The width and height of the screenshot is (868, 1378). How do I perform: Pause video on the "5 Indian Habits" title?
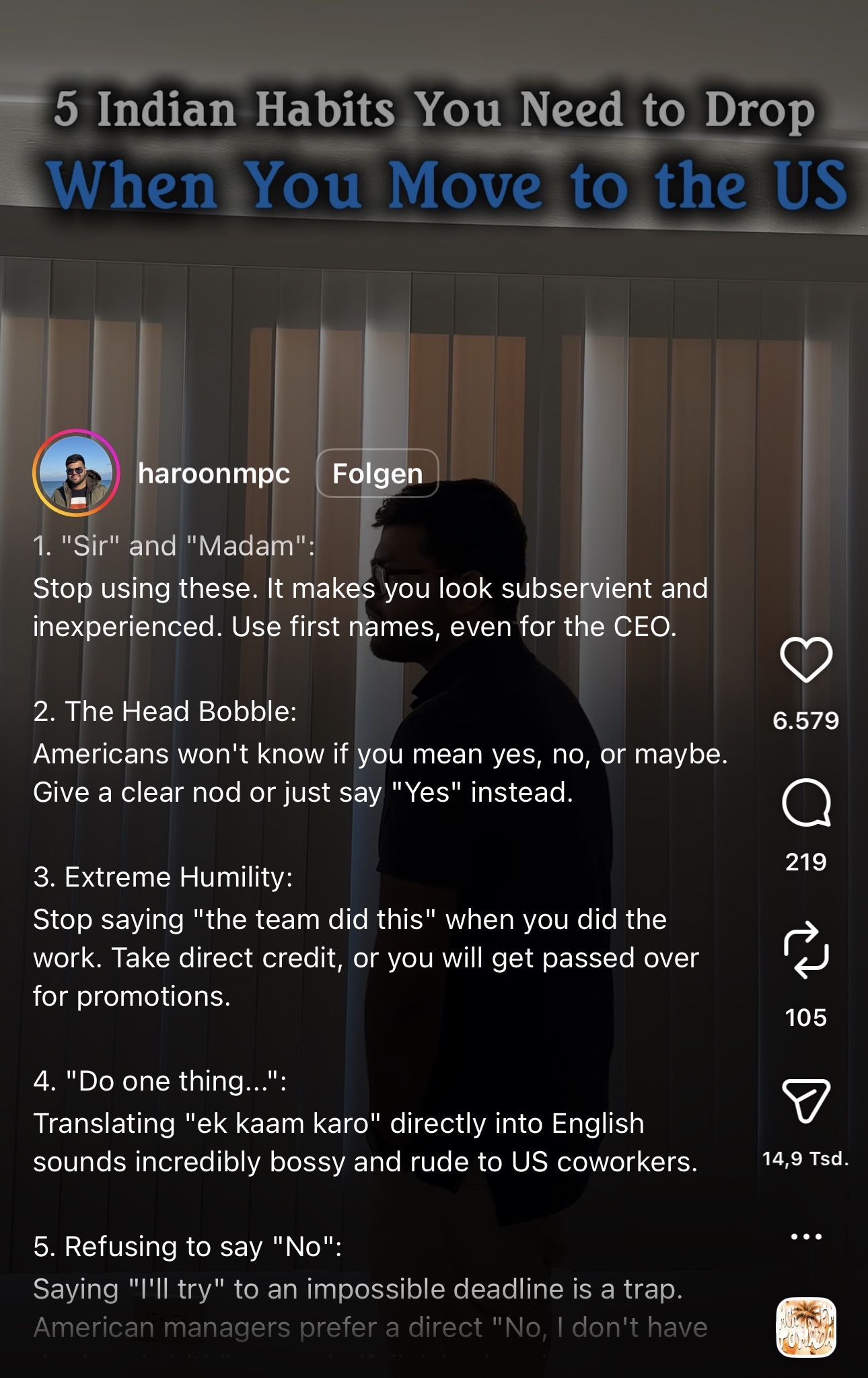pos(435,110)
